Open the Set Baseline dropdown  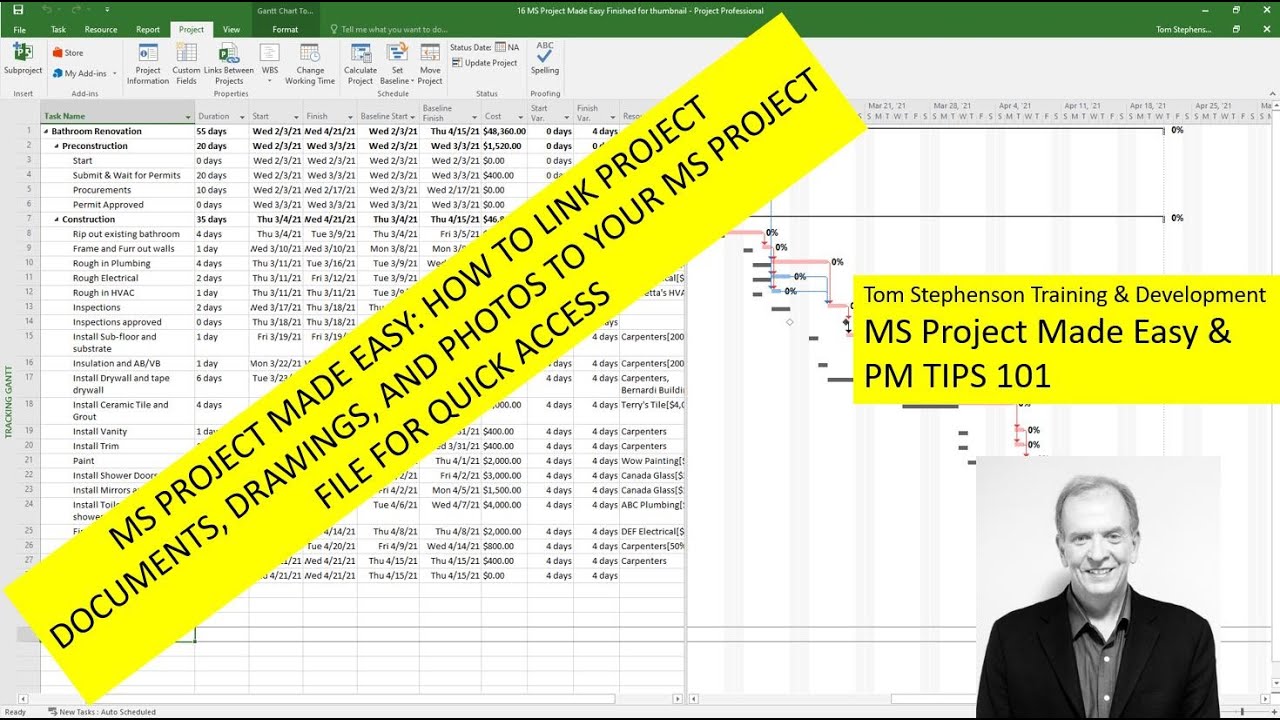point(397,64)
